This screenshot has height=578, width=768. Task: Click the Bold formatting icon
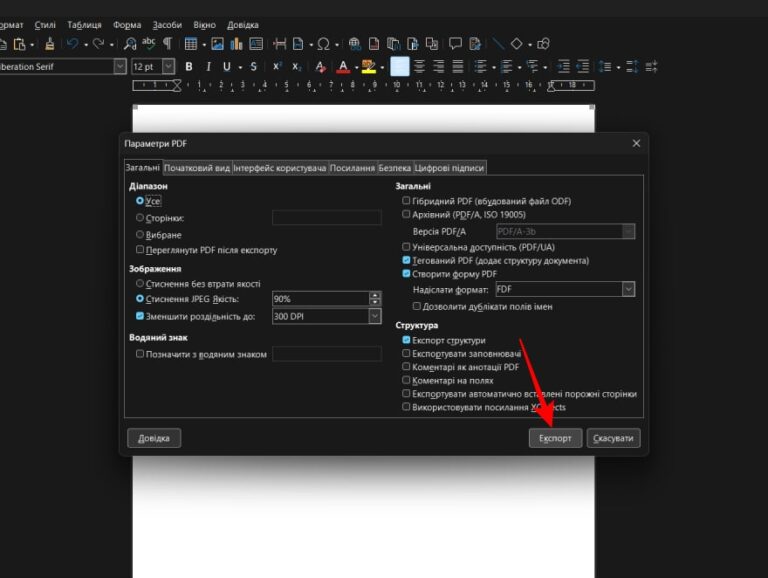click(188, 67)
